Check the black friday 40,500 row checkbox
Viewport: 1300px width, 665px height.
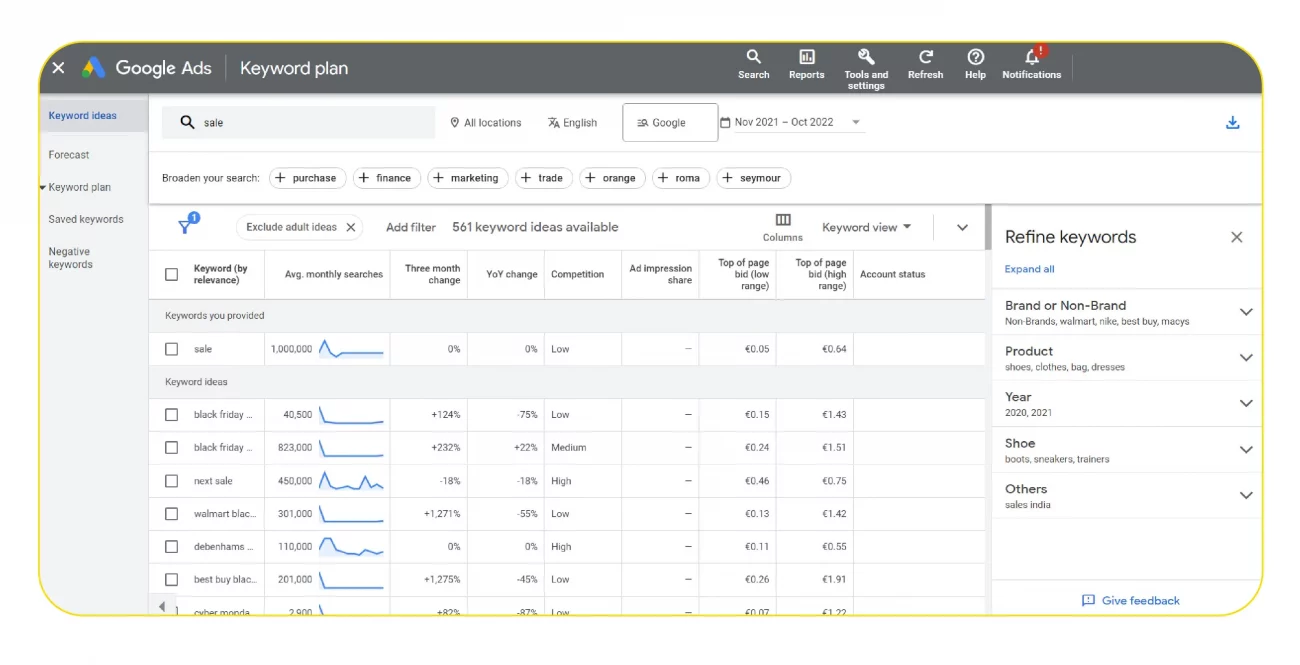172,414
